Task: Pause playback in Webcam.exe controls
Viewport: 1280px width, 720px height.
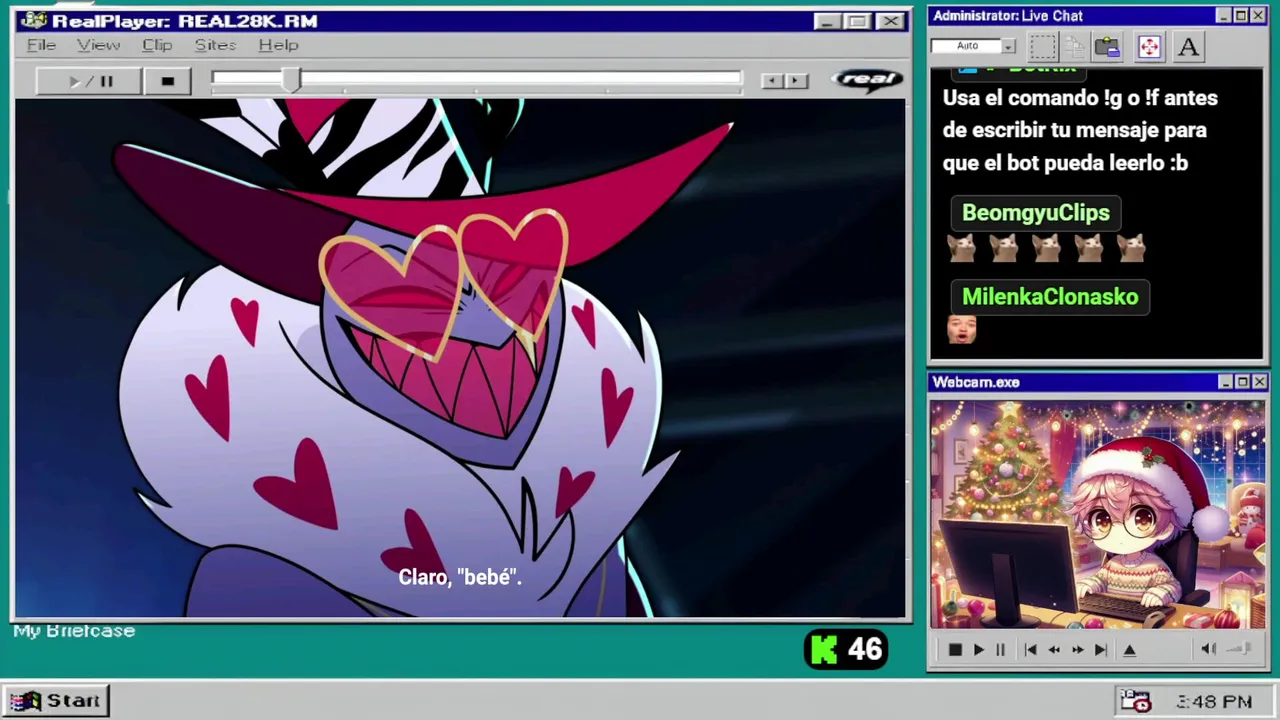Action: (x=1000, y=650)
